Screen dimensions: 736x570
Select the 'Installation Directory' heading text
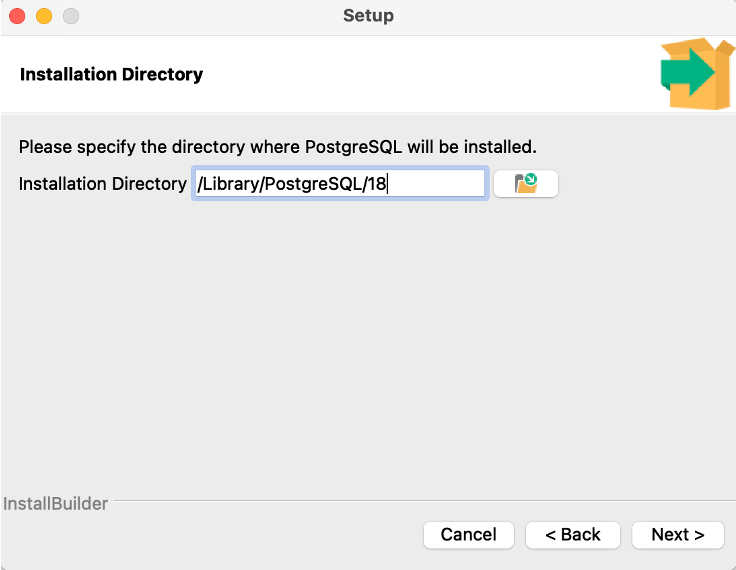coord(111,74)
